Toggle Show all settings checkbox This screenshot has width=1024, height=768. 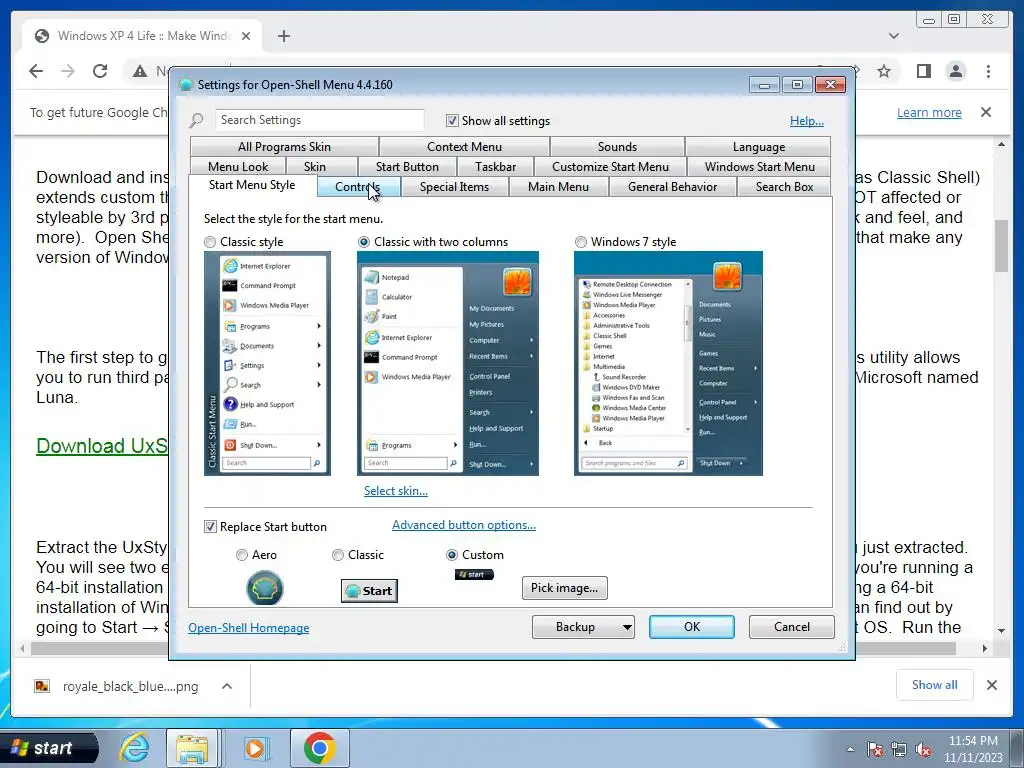pos(451,120)
